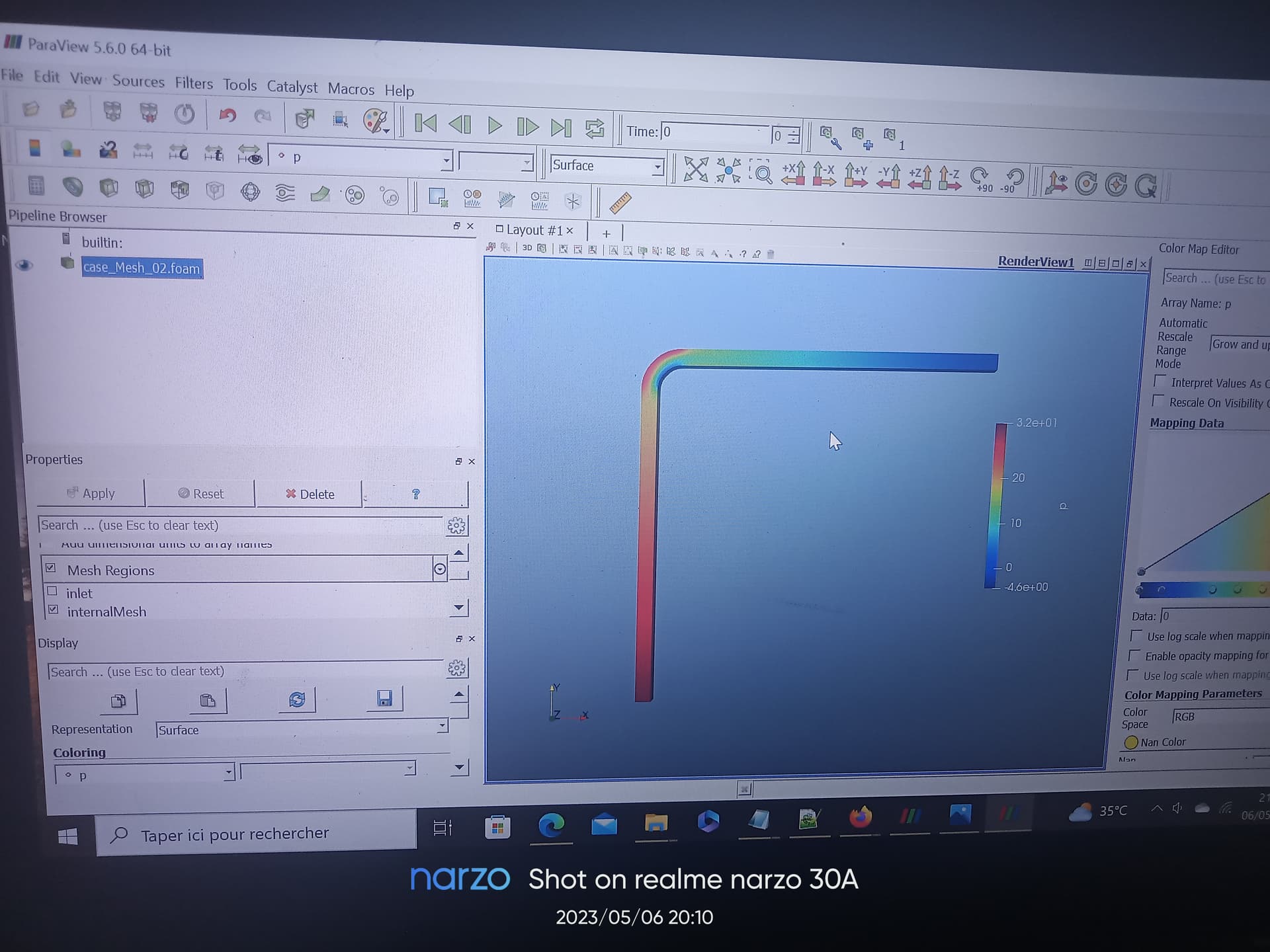Enable Use log scale when mapping data
Image resolution: width=1270 pixels, height=952 pixels.
click(1136, 635)
